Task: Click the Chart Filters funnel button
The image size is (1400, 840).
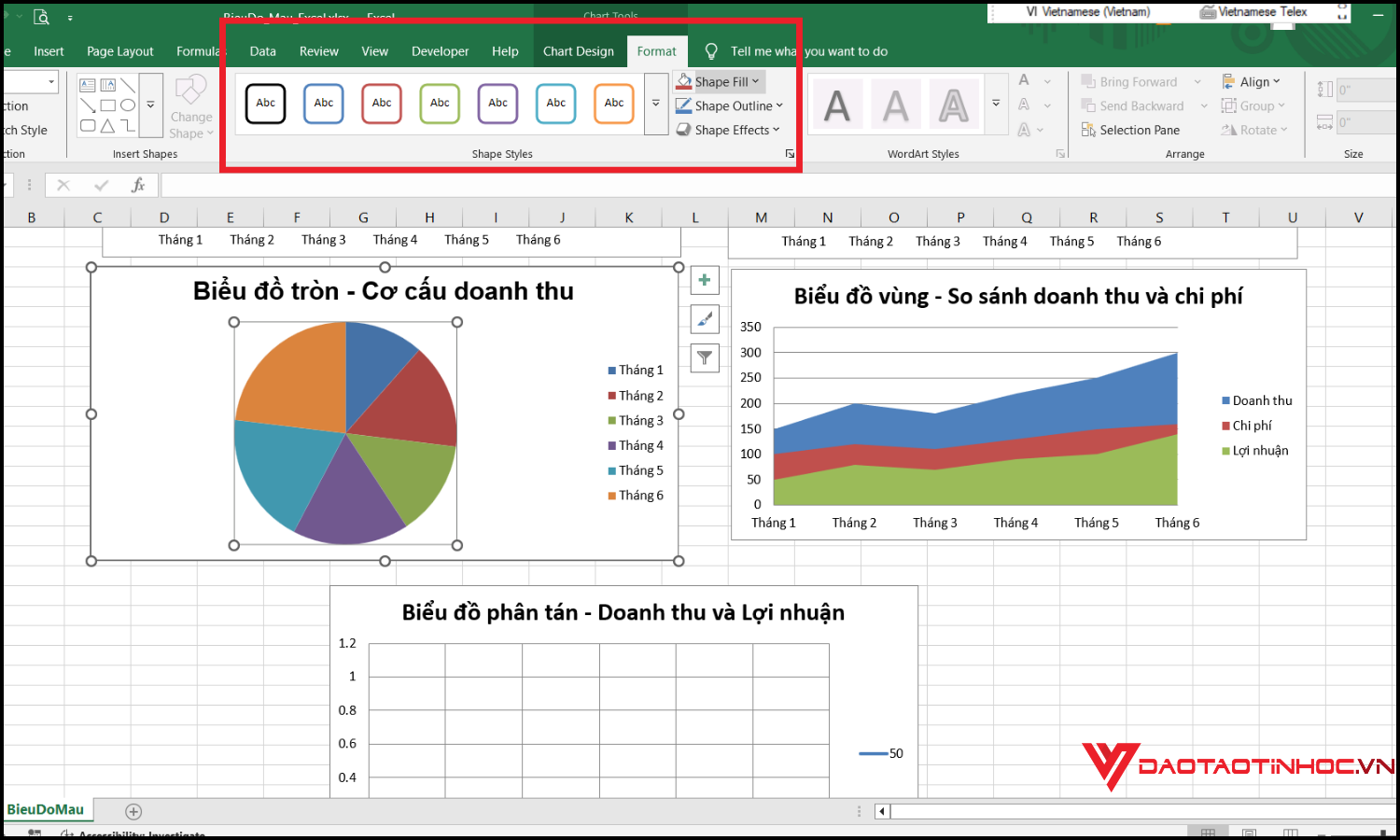Action: [705, 357]
